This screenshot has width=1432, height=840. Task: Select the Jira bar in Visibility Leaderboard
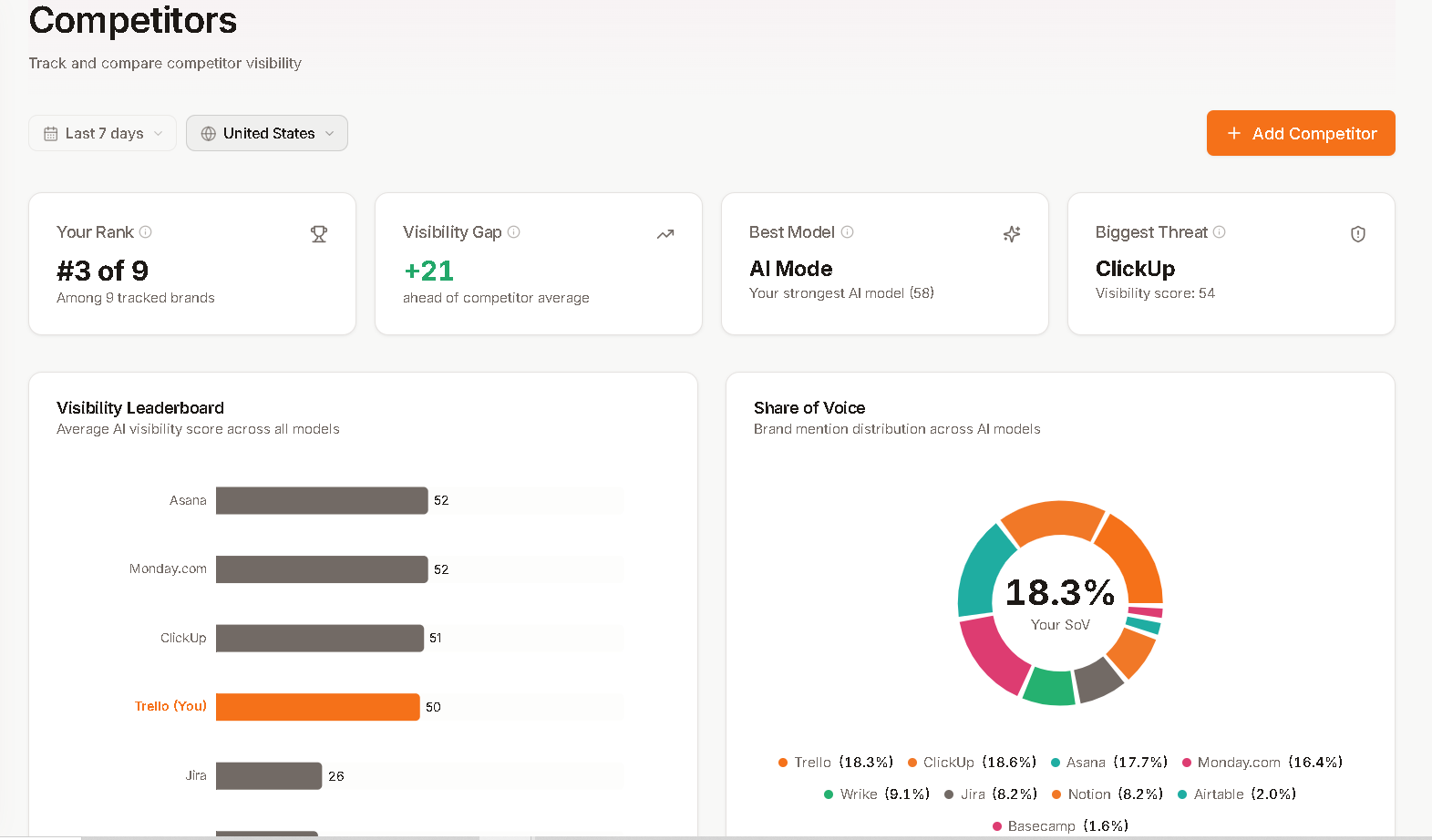[x=269, y=776]
